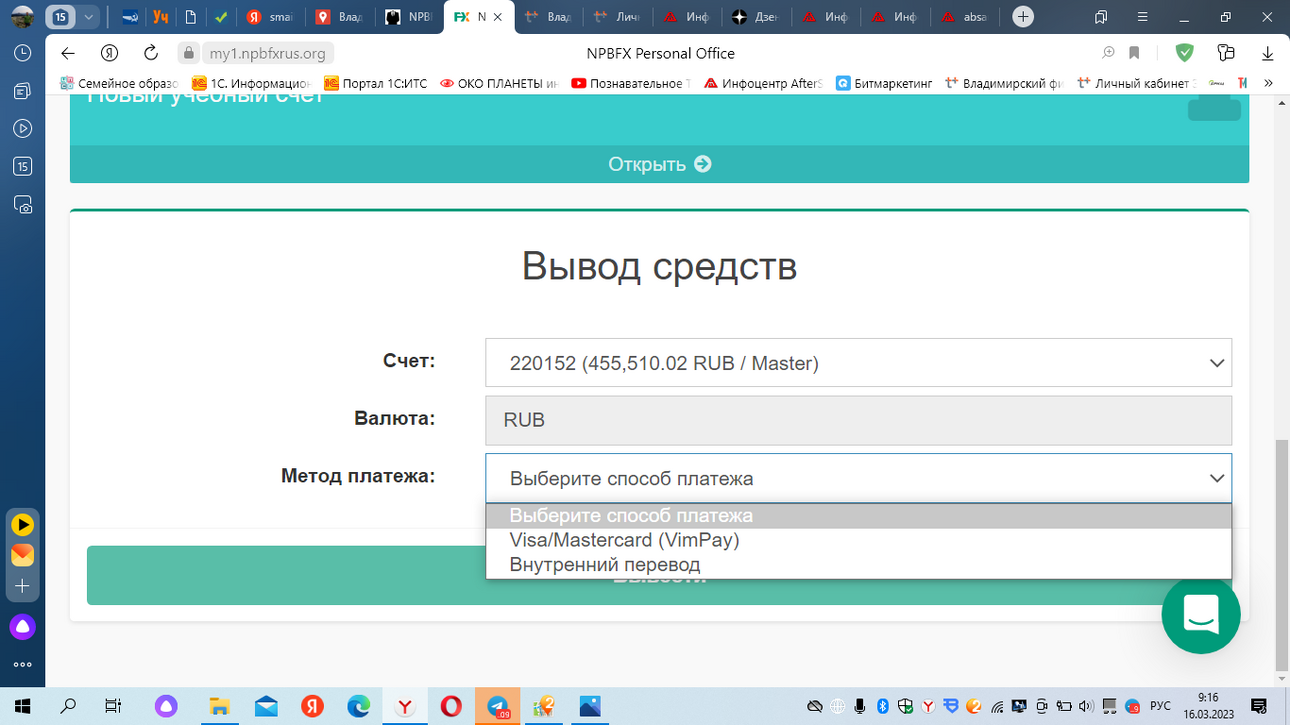
Task: Reload the page with the refresh icon
Action: click(x=151, y=53)
